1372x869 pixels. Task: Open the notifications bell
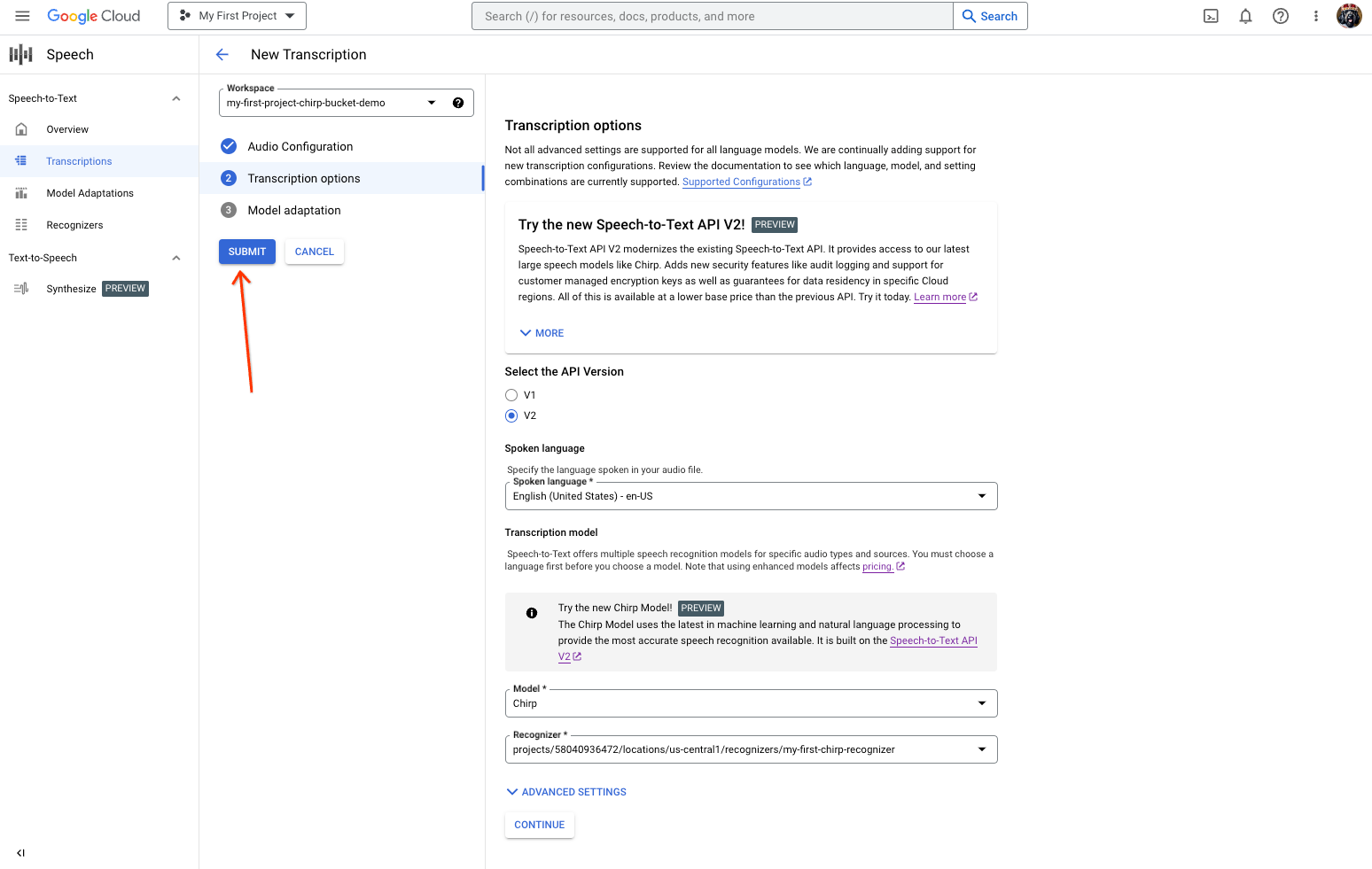(1245, 16)
